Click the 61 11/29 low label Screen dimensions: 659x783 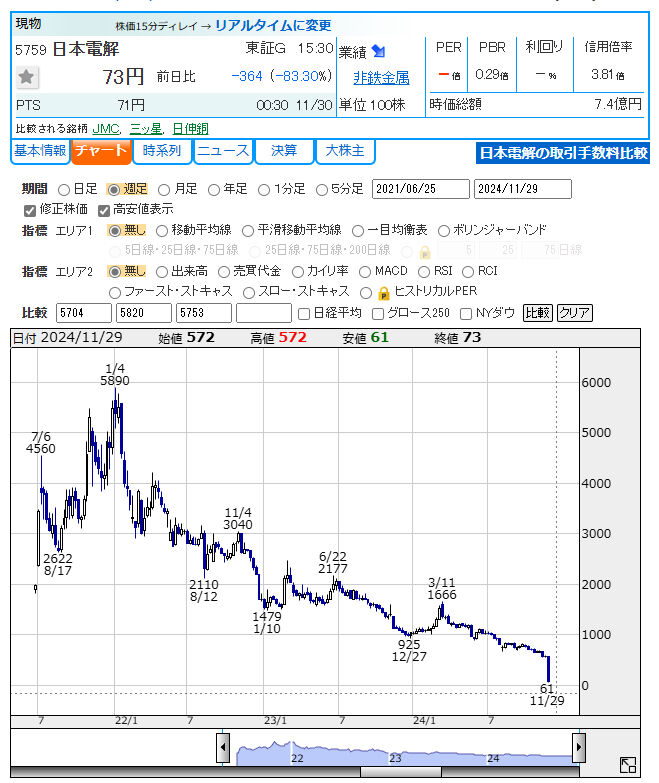click(547, 695)
